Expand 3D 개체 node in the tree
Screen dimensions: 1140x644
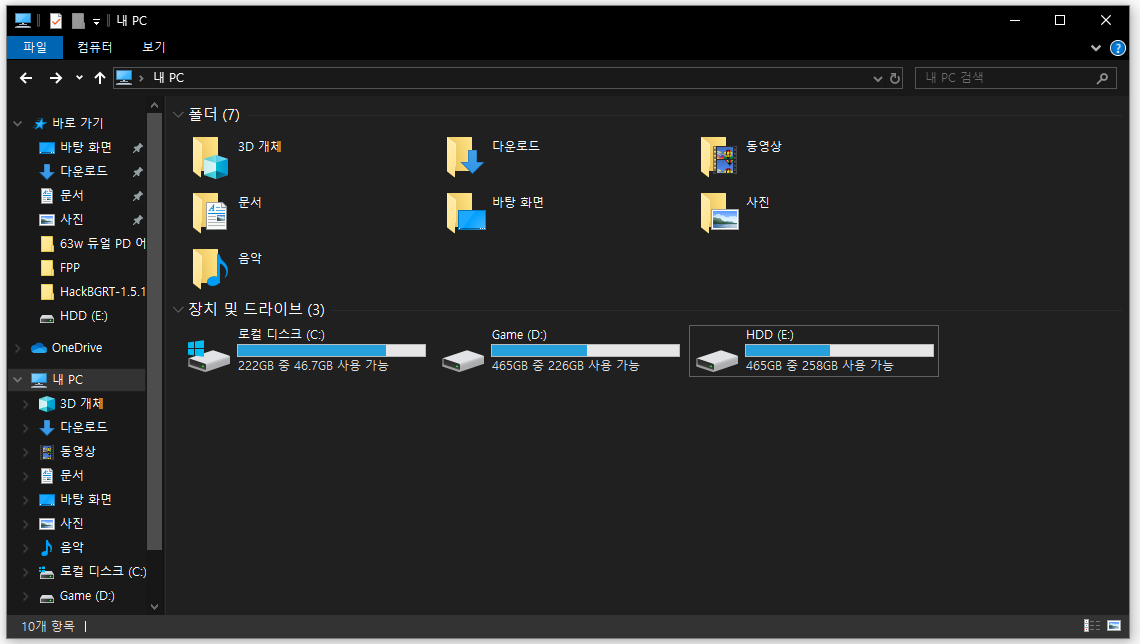(26, 403)
